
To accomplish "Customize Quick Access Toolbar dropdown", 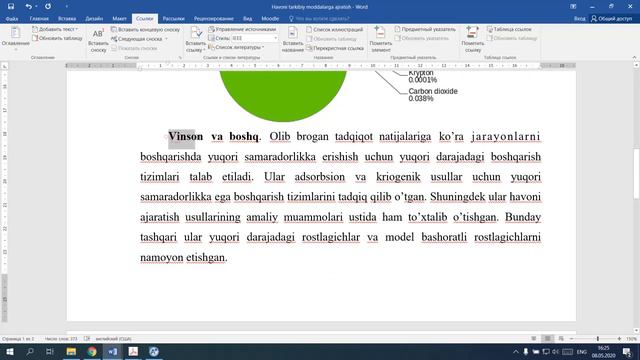I will point(66,7).
